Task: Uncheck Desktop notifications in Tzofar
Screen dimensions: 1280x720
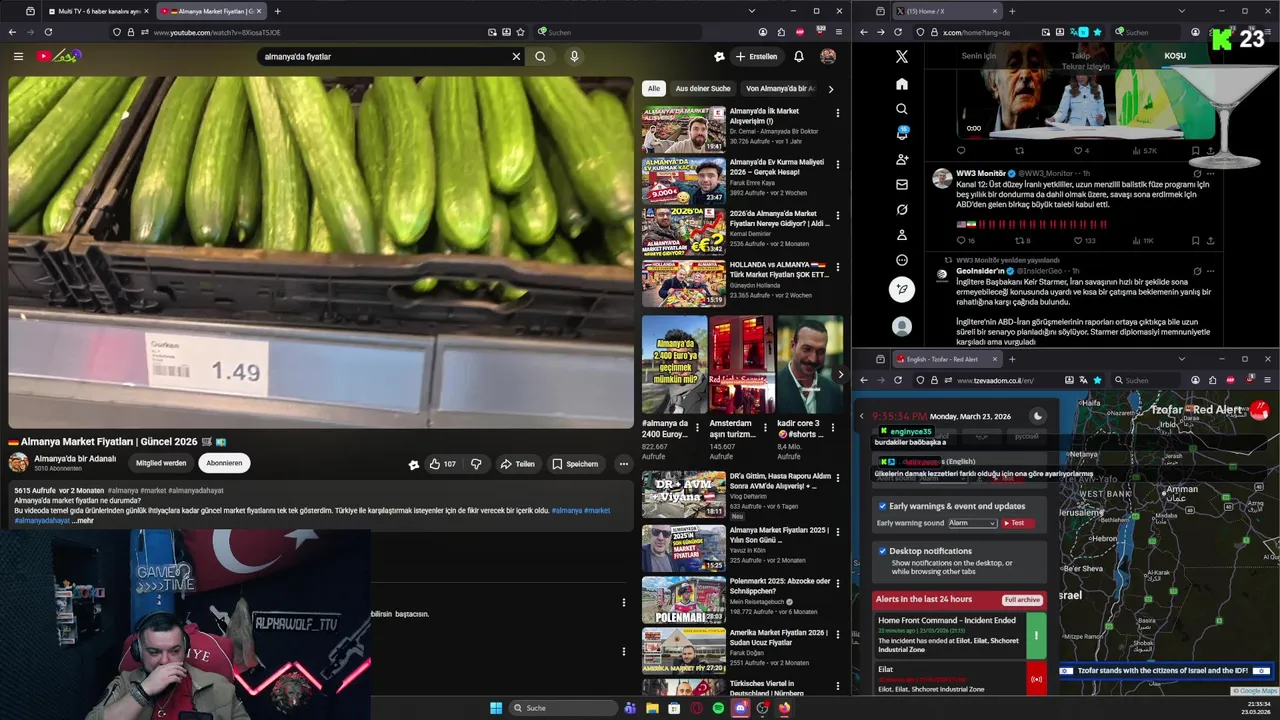Action: point(882,551)
